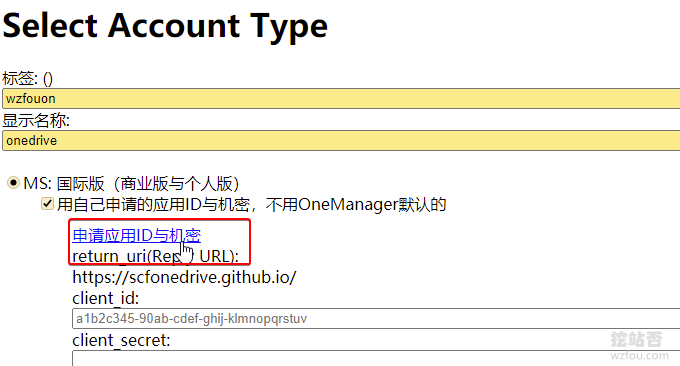Focus the 标签 field containing wzfouon
The image size is (680, 366).
[341, 98]
